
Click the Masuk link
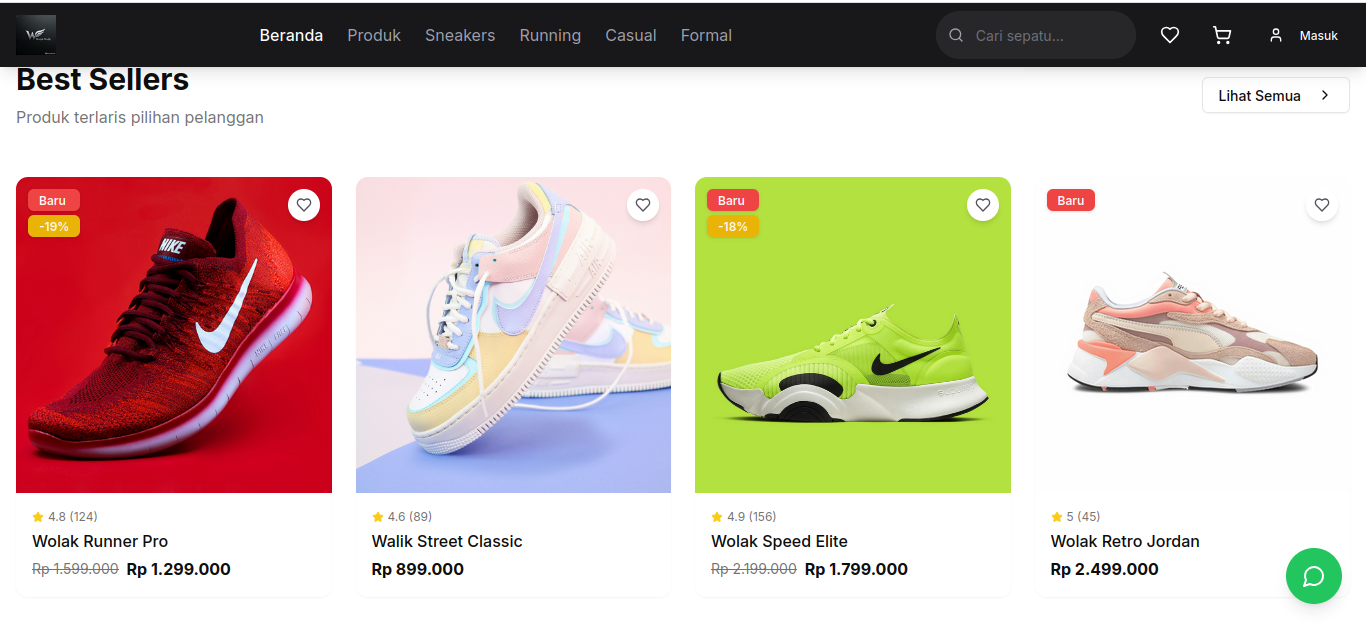(1319, 35)
